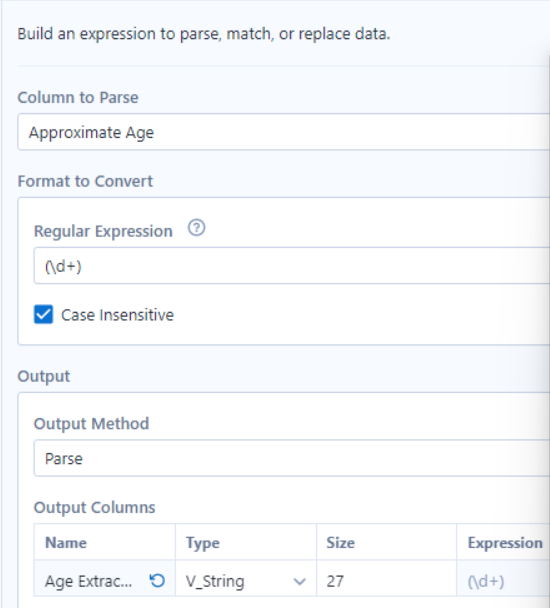The image size is (550, 608).
Task: Click the Type column header
Action: (203, 543)
